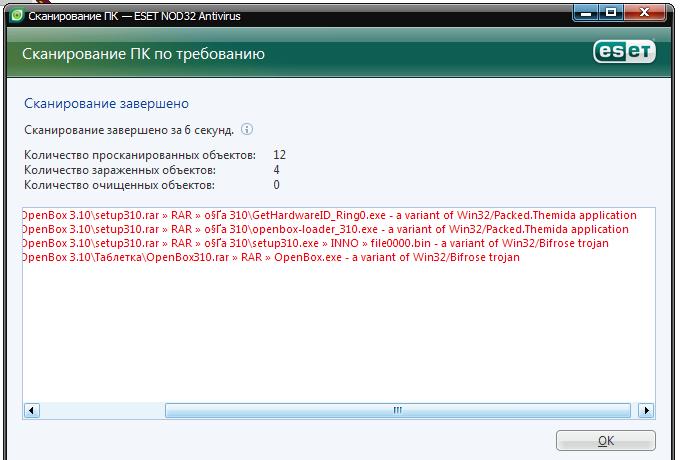Image resolution: width=680 pixels, height=460 pixels.
Task: Click the left arrow of horizontal scrollbar
Action: [x=31, y=410]
